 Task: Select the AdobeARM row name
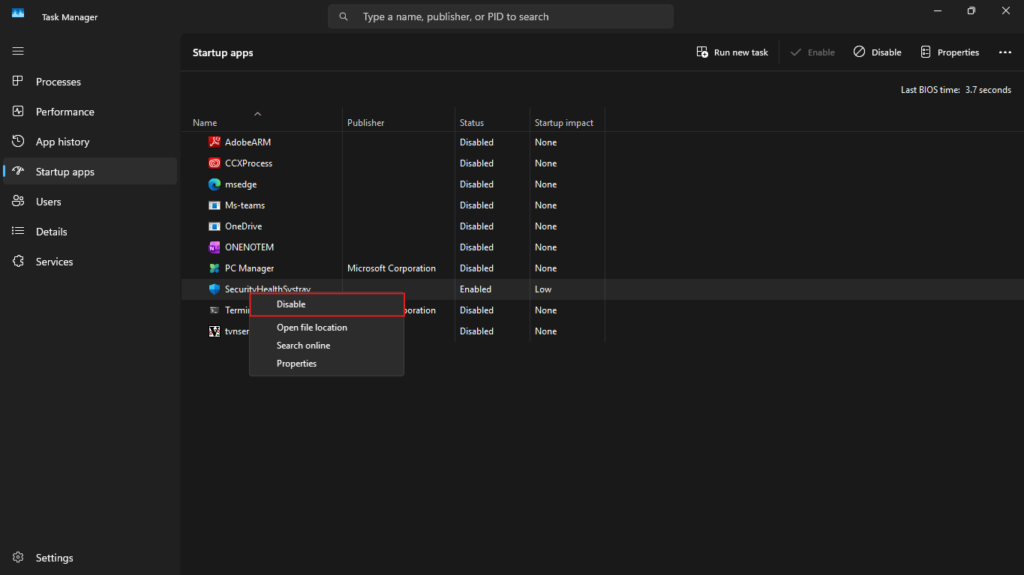pyautogui.click(x=248, y=142)
